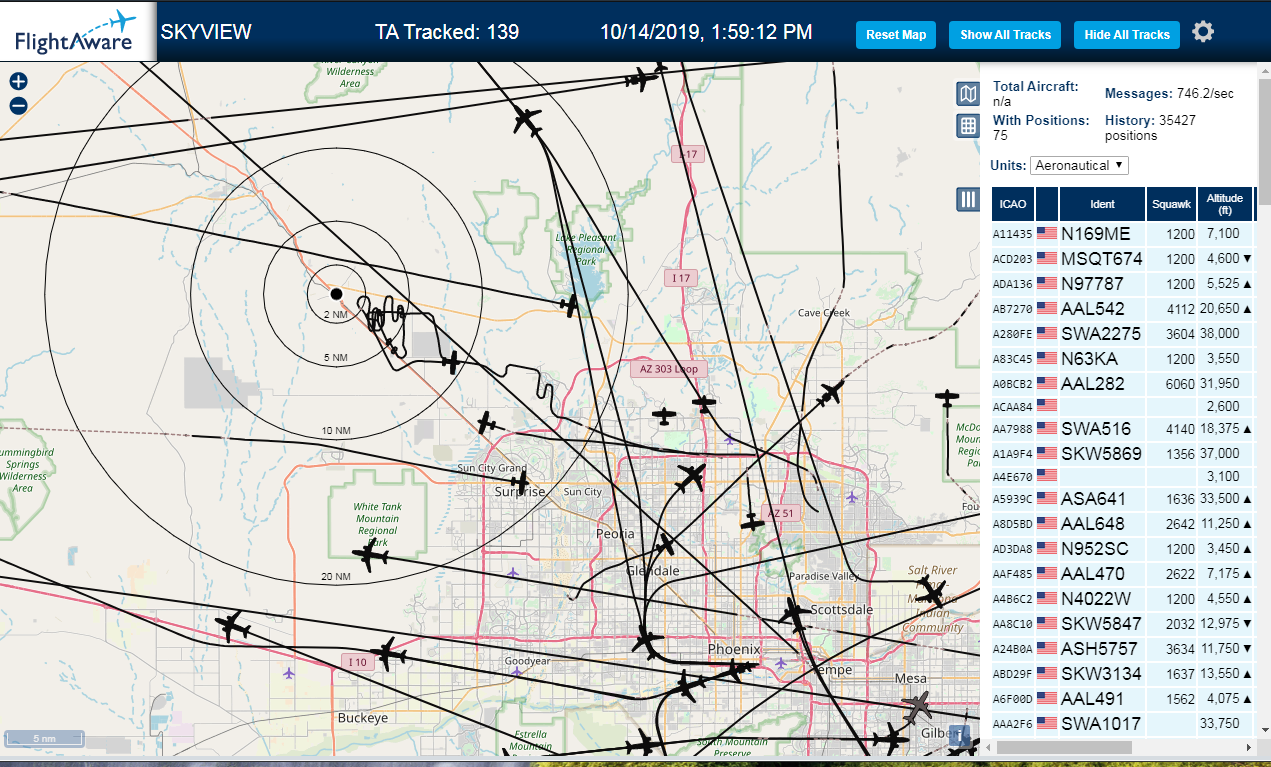Select the SWA2275 ident in the table
The image size is (1271, 767).
pos(1101,334)
